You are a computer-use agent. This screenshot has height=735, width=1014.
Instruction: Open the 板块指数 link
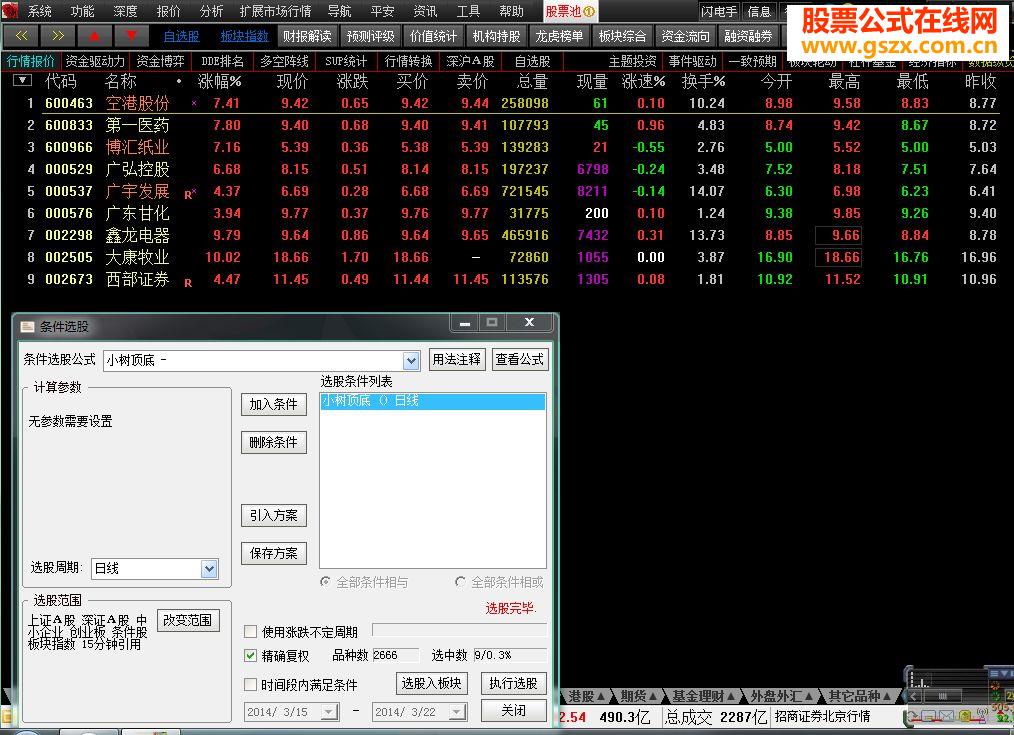[244, 36]
